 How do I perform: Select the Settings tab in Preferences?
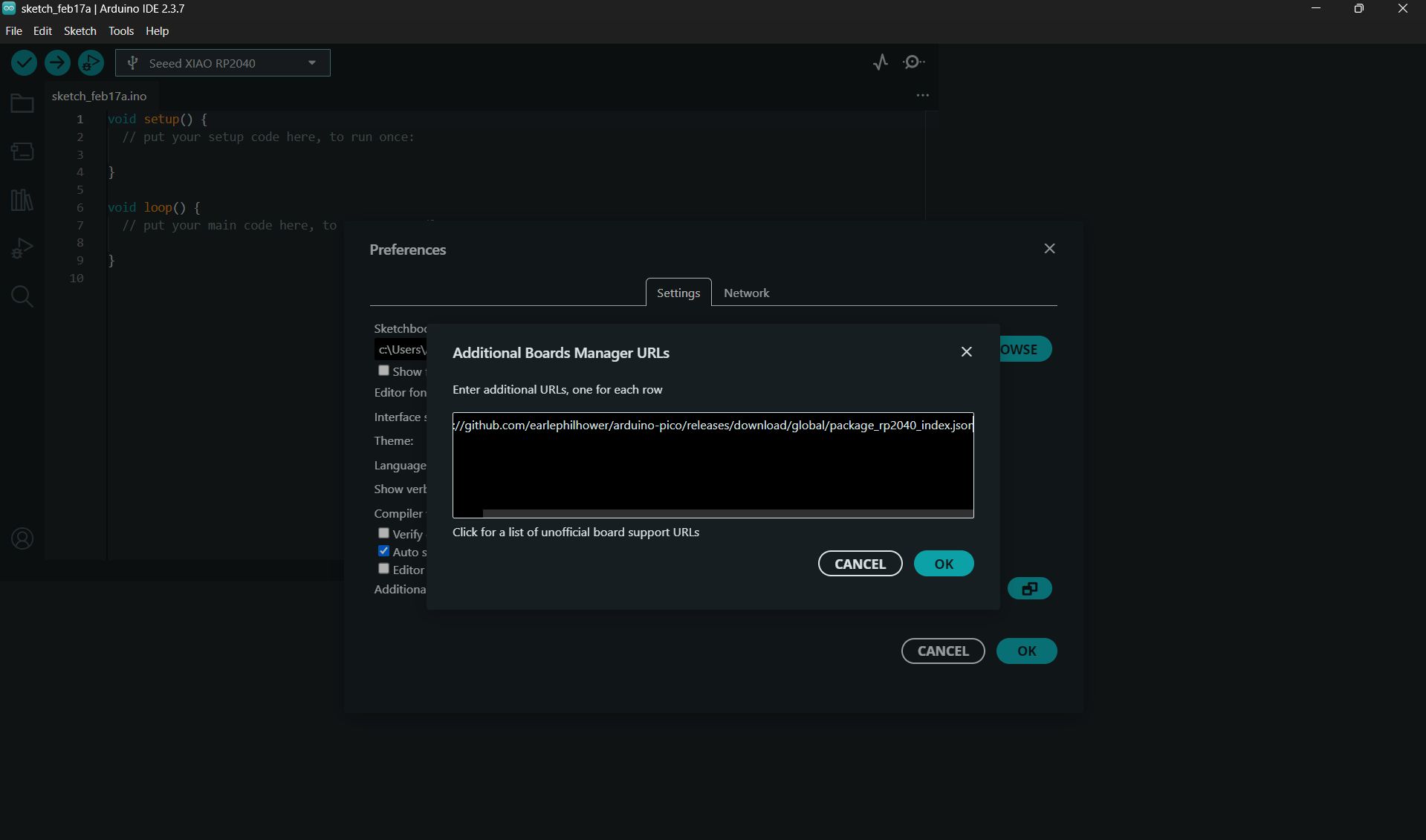pyautogui.click(x=678, y=293)
